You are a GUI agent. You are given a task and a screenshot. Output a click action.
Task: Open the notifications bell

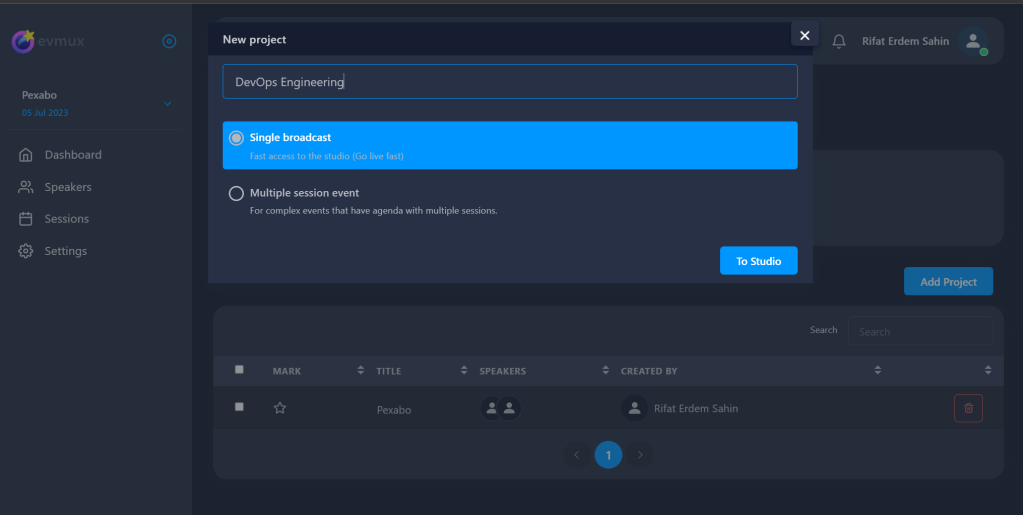tap(839, 41)
